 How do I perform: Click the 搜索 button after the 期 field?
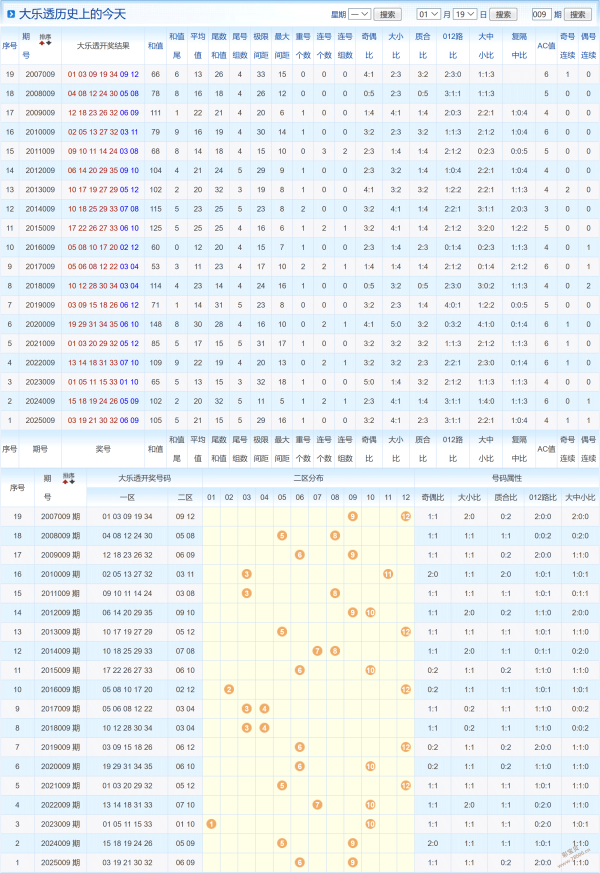[577, 15]
